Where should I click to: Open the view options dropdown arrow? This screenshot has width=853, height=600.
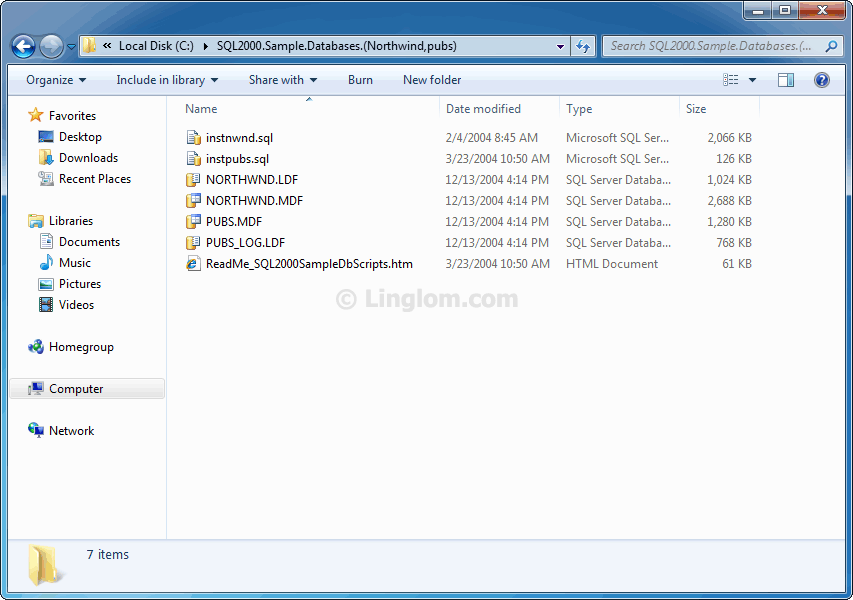click(x=752, y=80)
